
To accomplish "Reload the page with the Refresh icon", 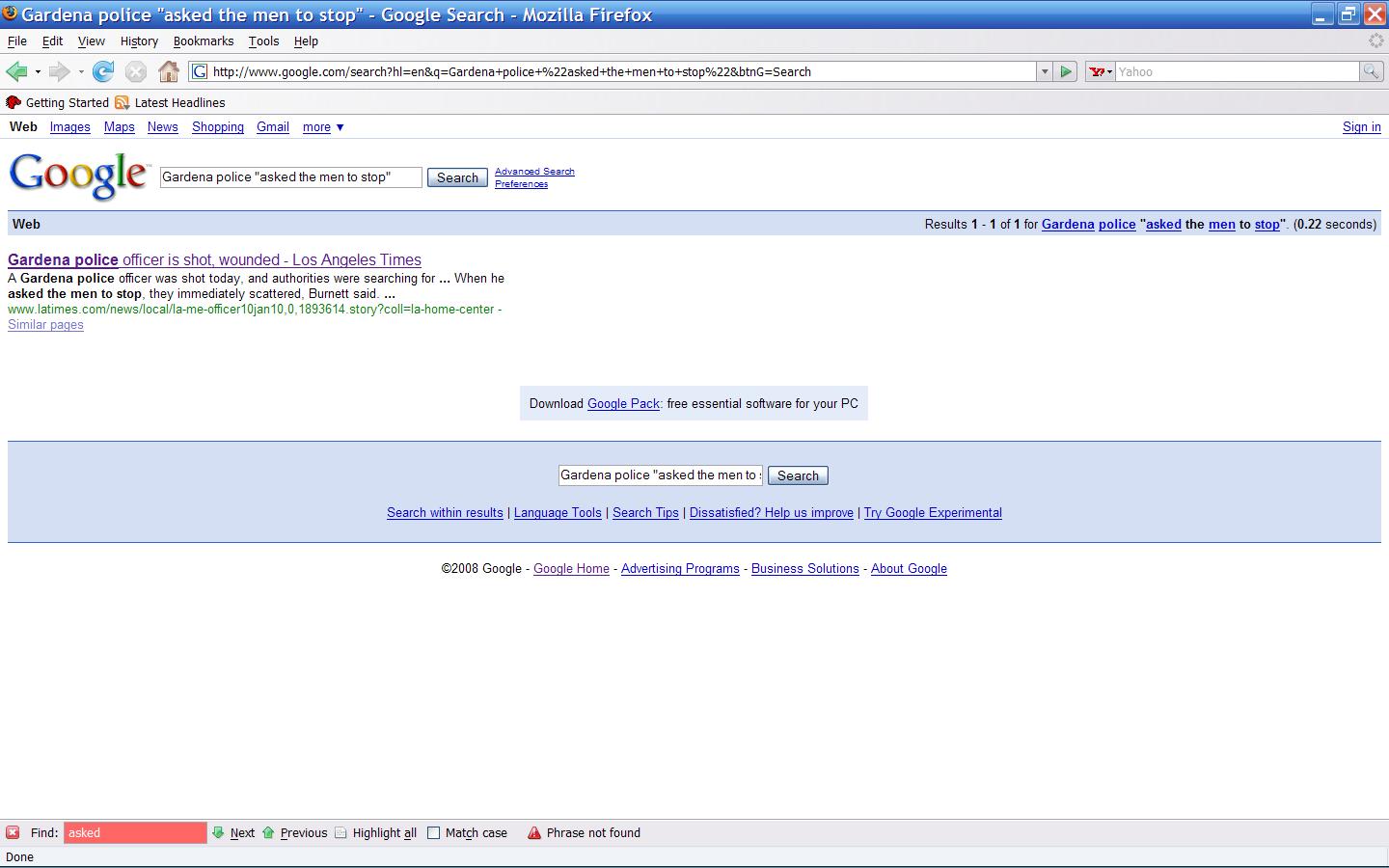I will click(x=103, y=71).
